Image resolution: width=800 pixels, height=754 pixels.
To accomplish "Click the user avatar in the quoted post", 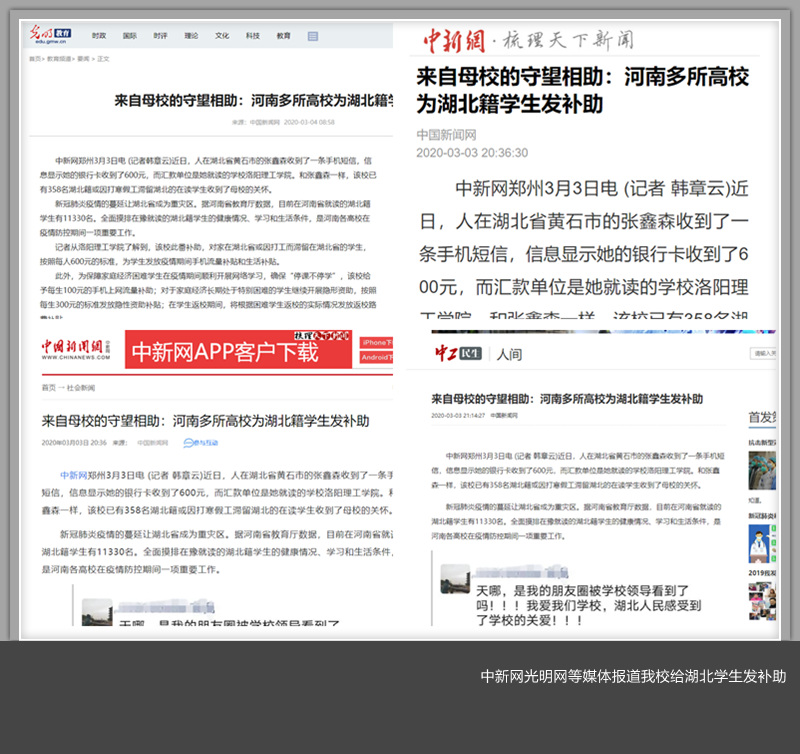I will click(456, 578).
